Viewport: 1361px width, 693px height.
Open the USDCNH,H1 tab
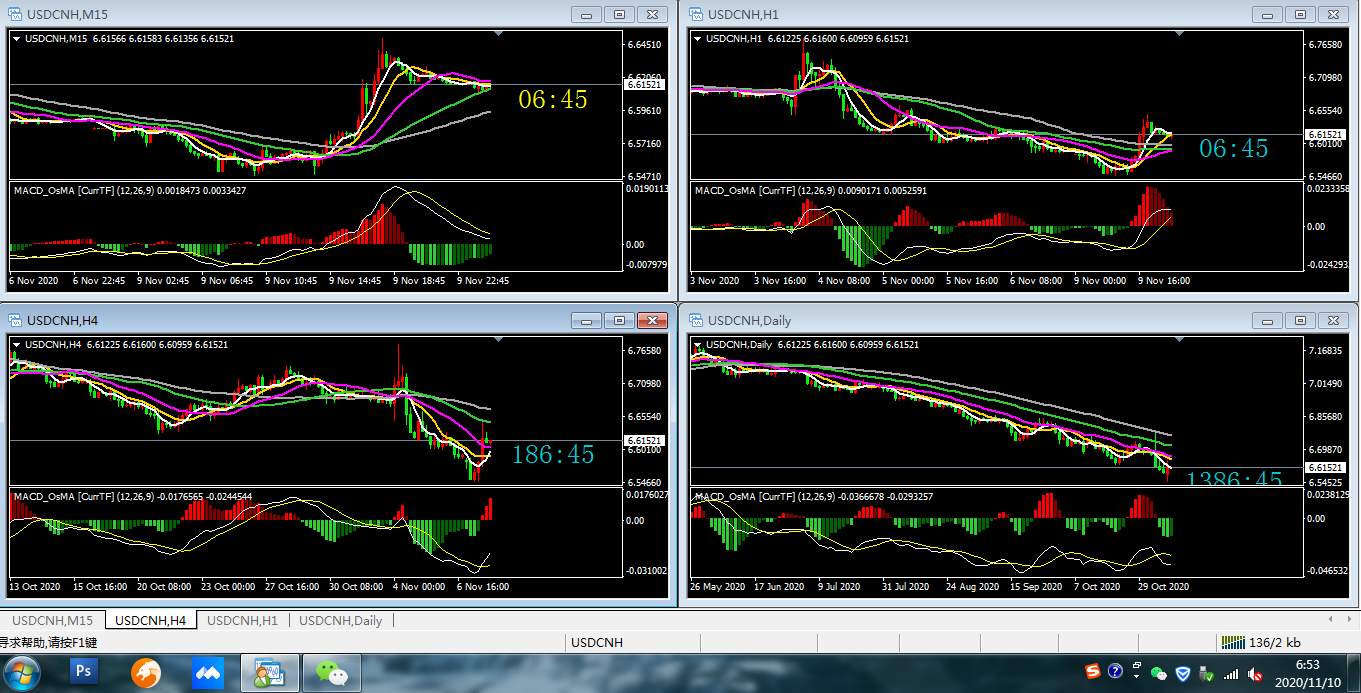coord(242,620)
